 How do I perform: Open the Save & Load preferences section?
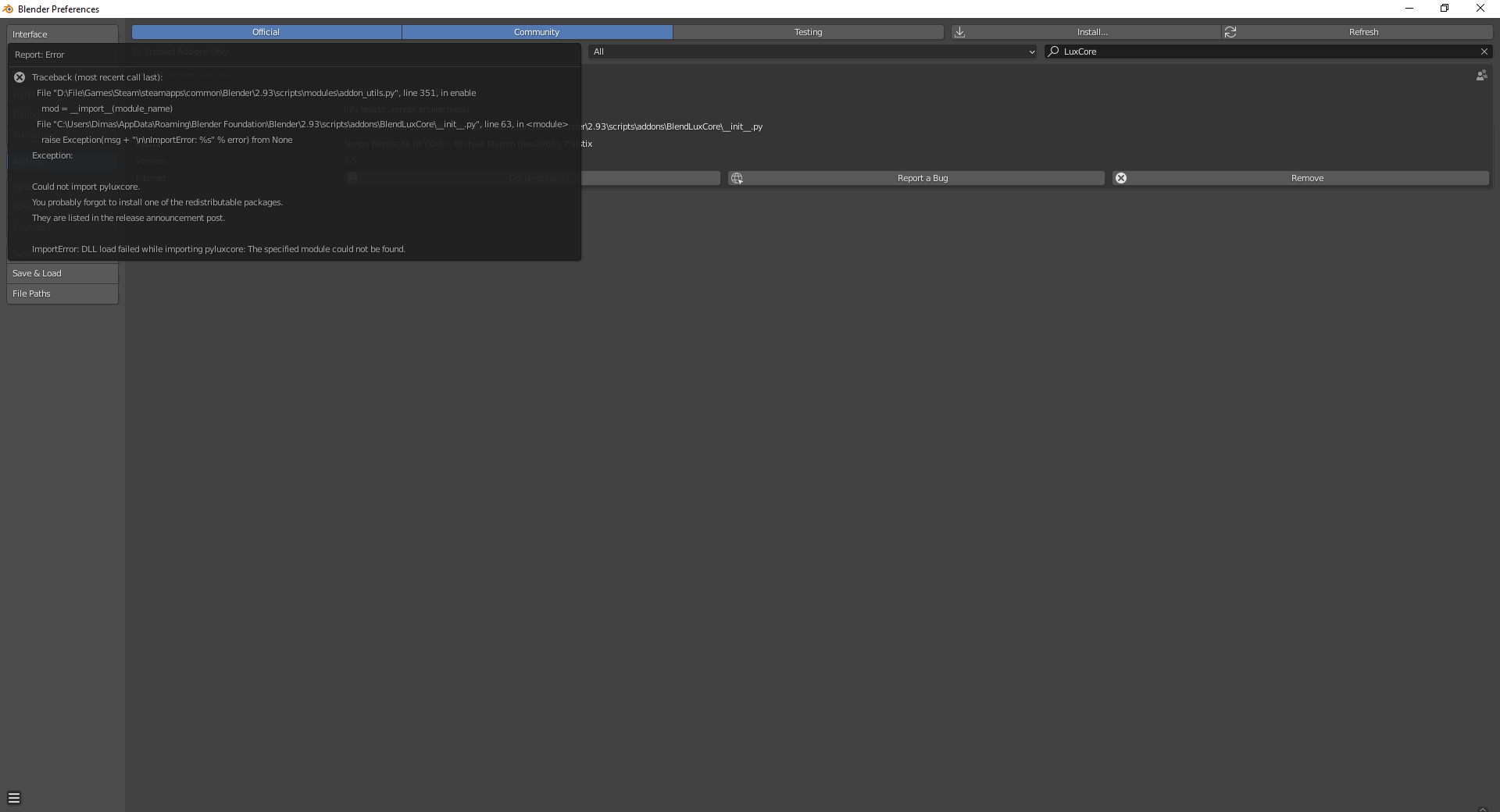coord(62,273)
